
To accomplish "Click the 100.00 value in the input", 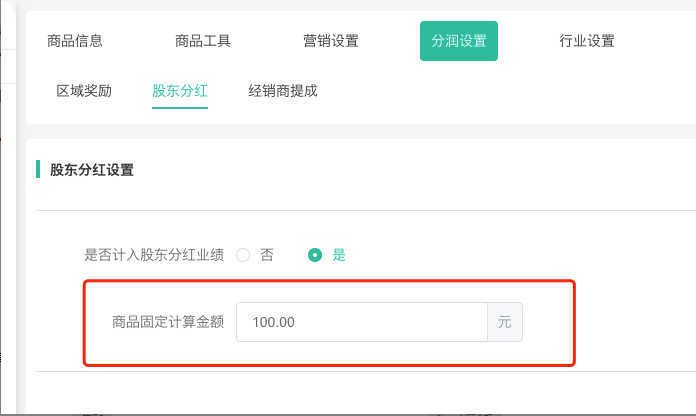I will pos(274,322).
